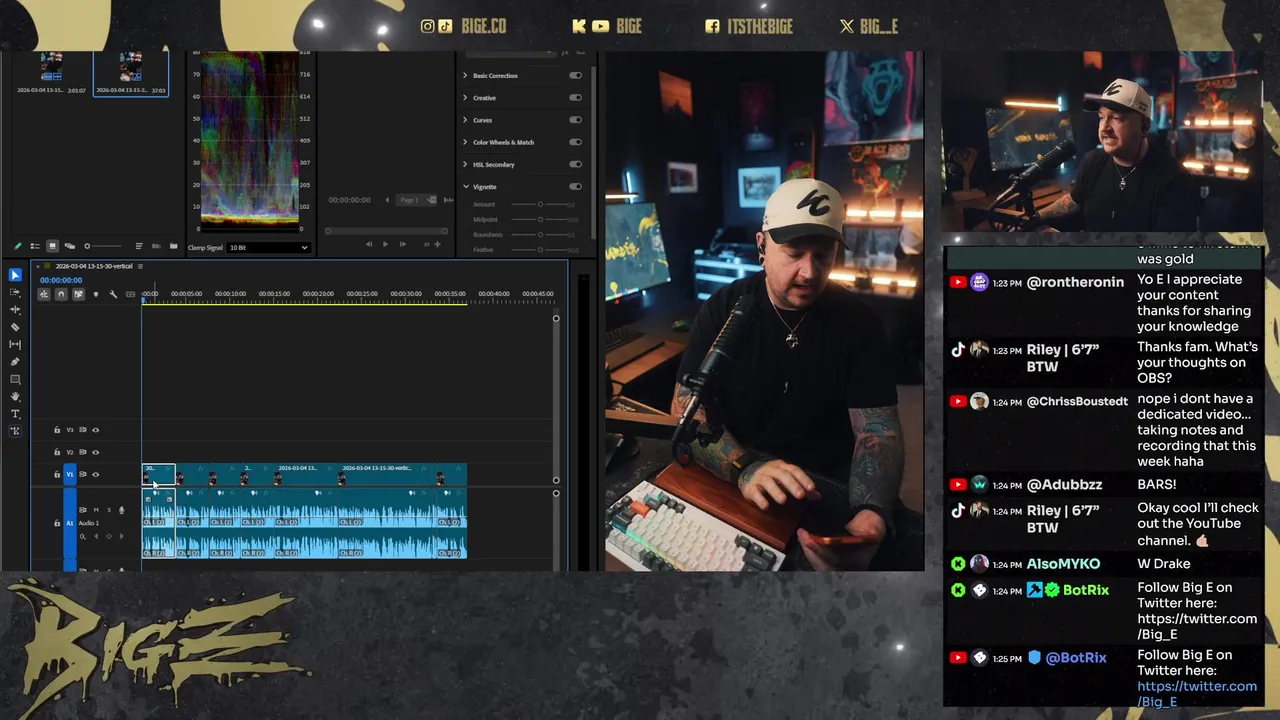Click the closed captions CC icon
1280x720 pixels.
[131, 294]
